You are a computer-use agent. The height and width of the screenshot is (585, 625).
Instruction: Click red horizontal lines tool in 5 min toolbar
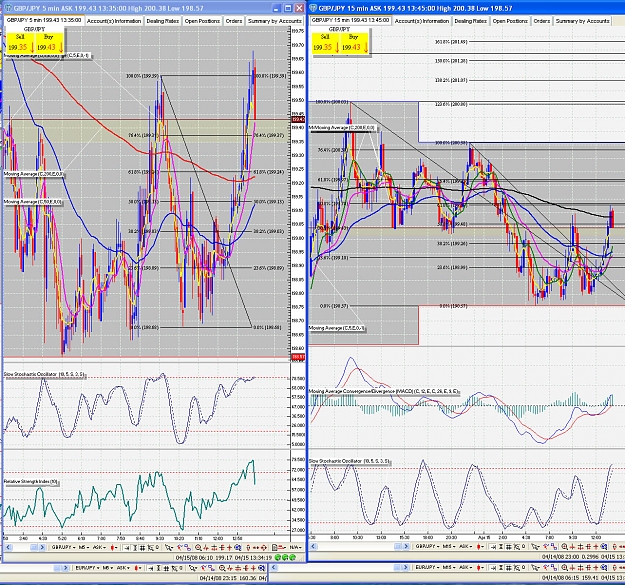tap(214, 548)
